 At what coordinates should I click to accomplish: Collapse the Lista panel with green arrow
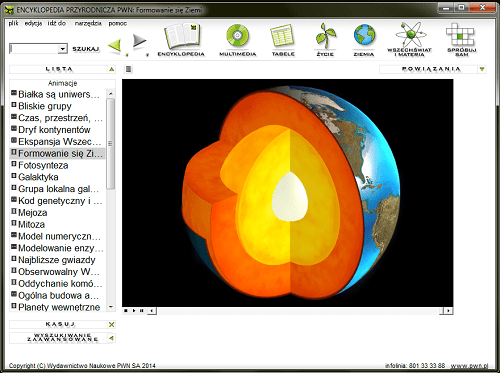pos(112,69)
